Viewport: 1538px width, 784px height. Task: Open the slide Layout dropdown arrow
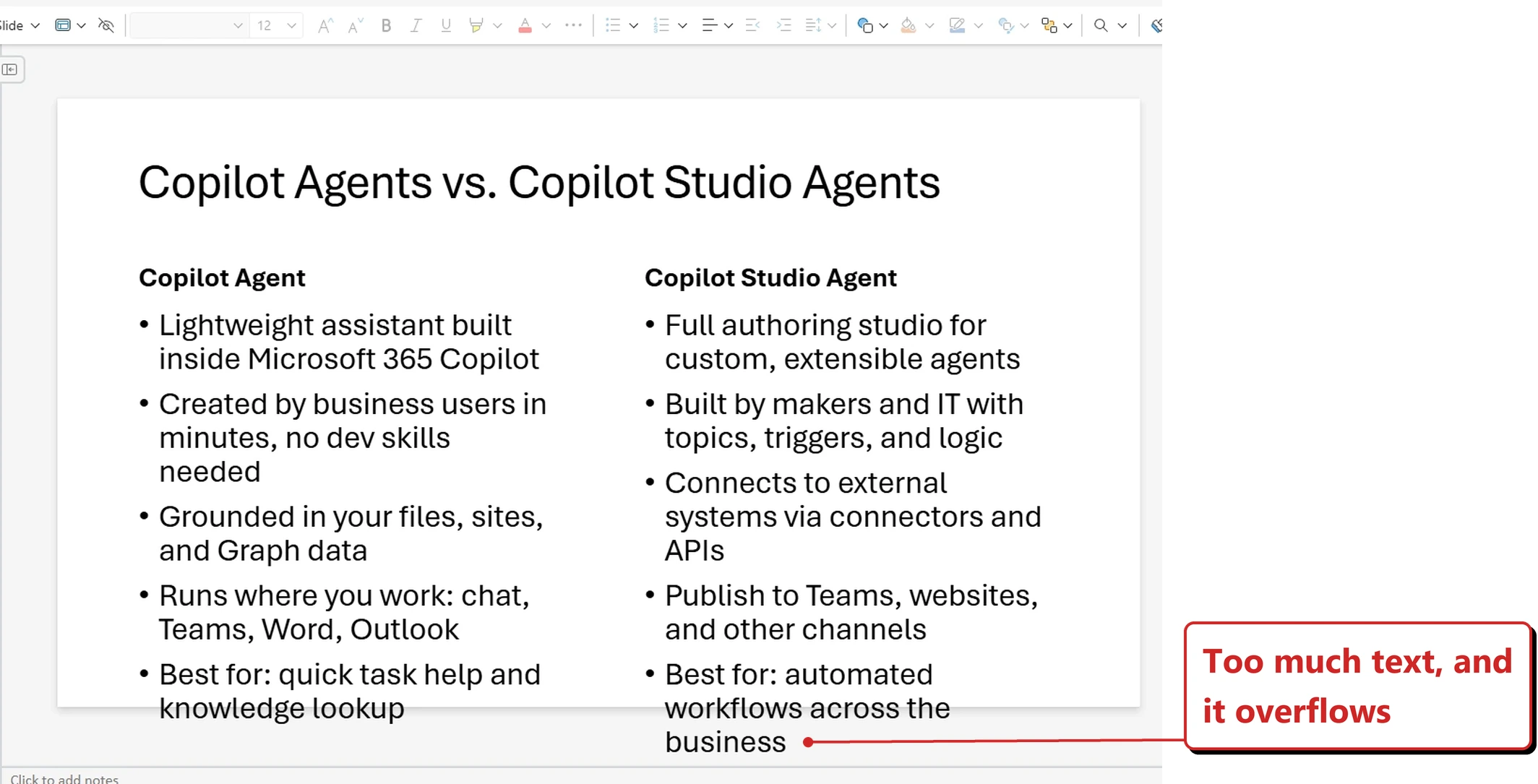81,25
